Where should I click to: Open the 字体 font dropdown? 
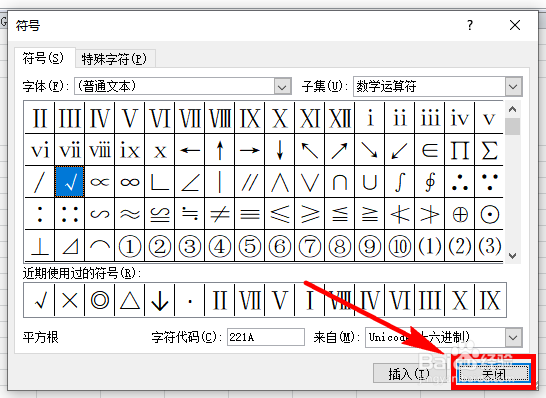pos(282,86)
